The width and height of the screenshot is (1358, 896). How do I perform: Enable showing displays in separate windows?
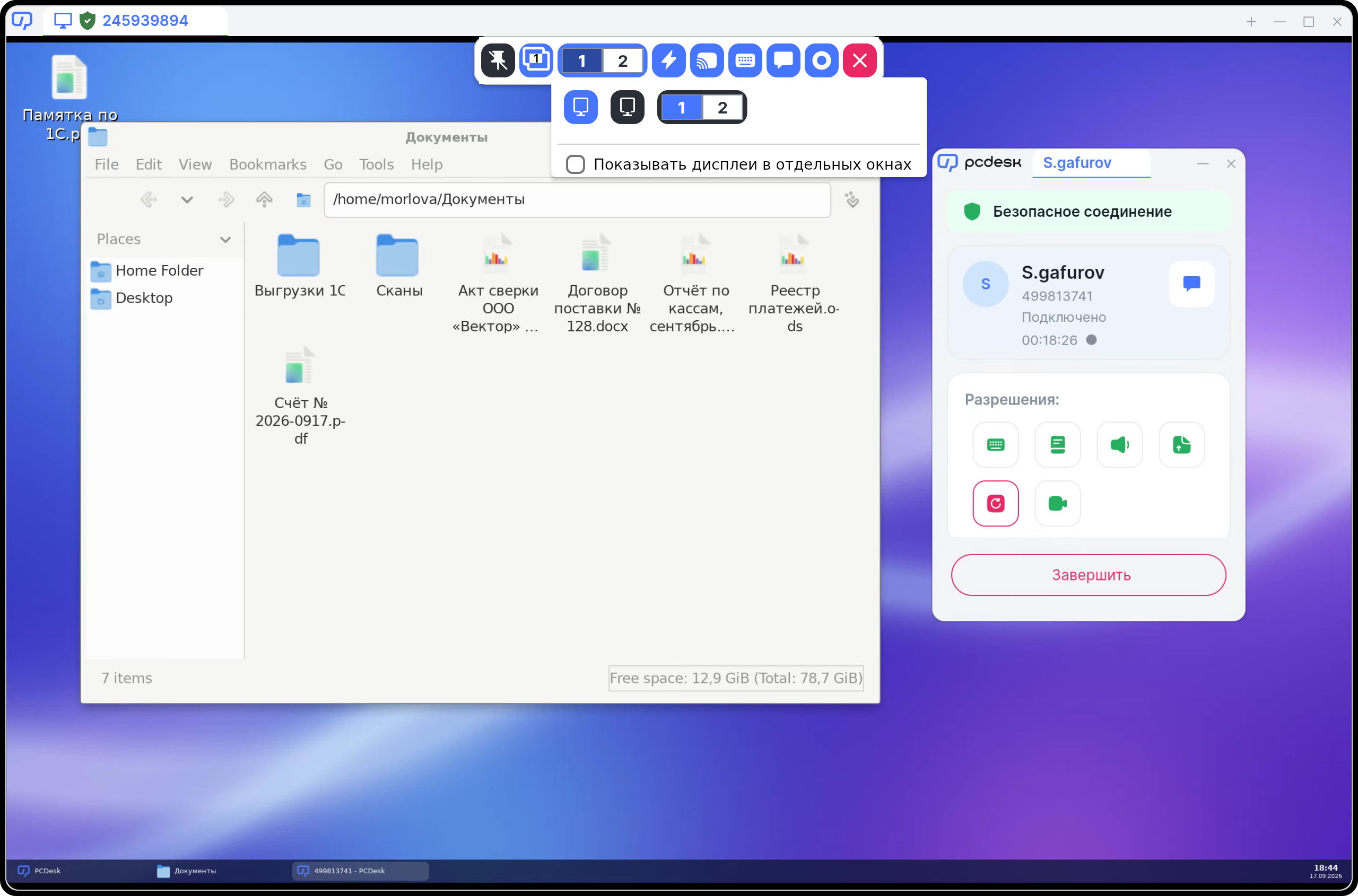[x=575, y=164]
